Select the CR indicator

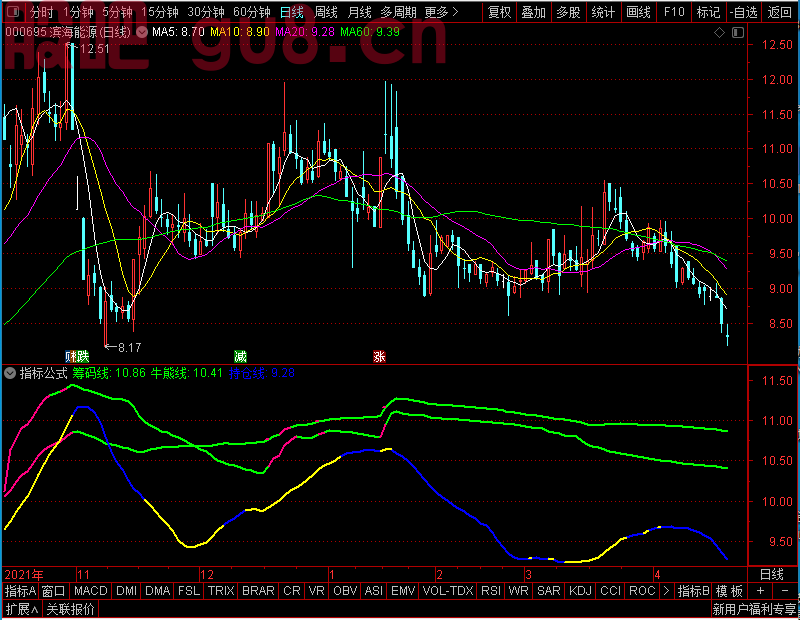coord(292,591)
